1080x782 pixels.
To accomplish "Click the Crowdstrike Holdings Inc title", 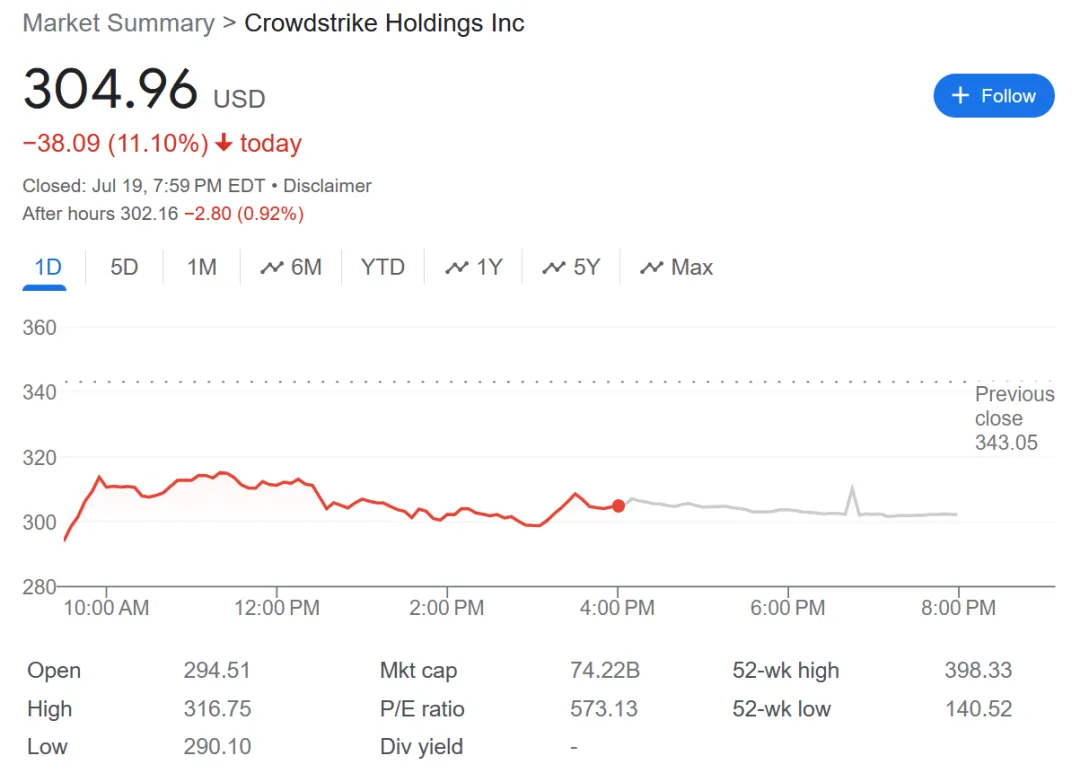I will pos(384,23).
